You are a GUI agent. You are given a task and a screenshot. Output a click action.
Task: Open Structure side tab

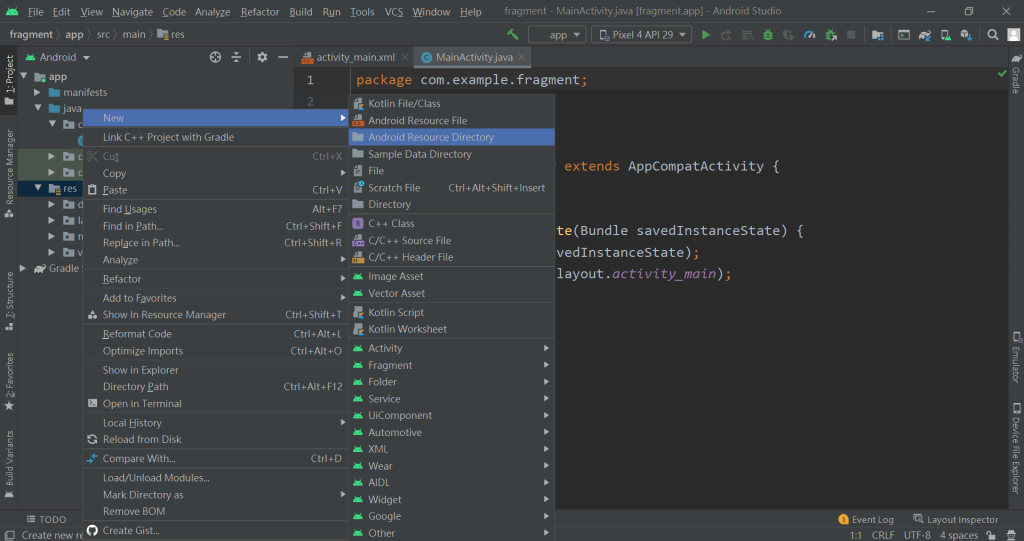(x=9, y=301)
